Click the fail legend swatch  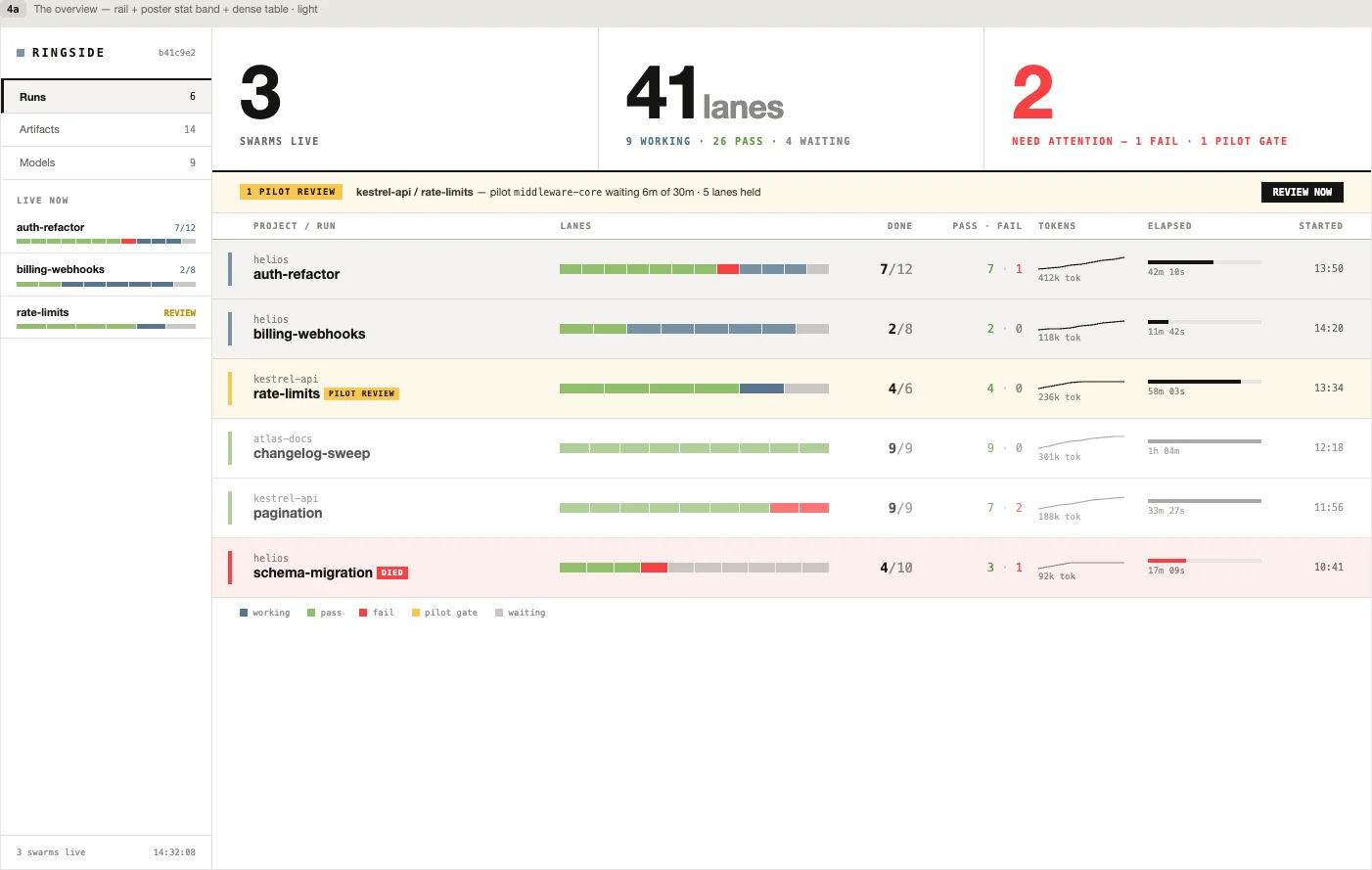(x=363, y=613)
